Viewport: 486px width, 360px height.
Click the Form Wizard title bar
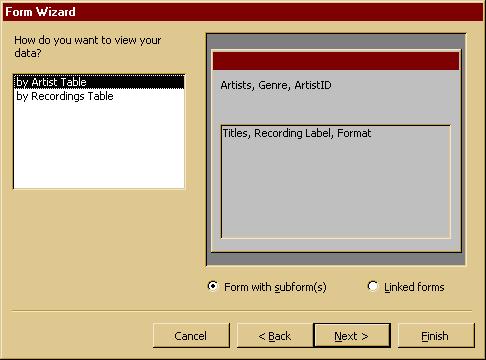[x=243, y=12]
